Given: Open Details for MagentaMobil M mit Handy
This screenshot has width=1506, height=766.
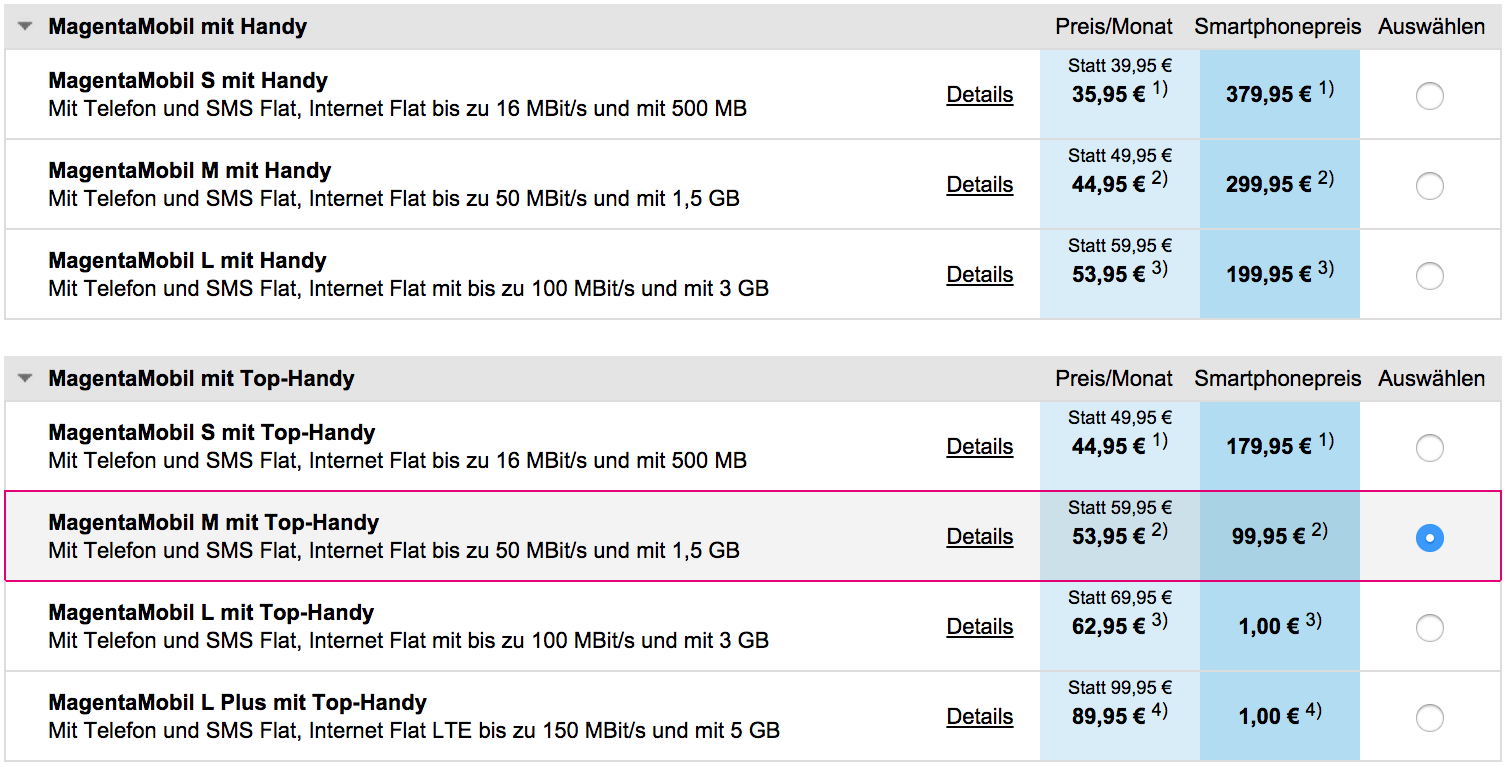Looking at the screenshot, I should coord(980,185).
